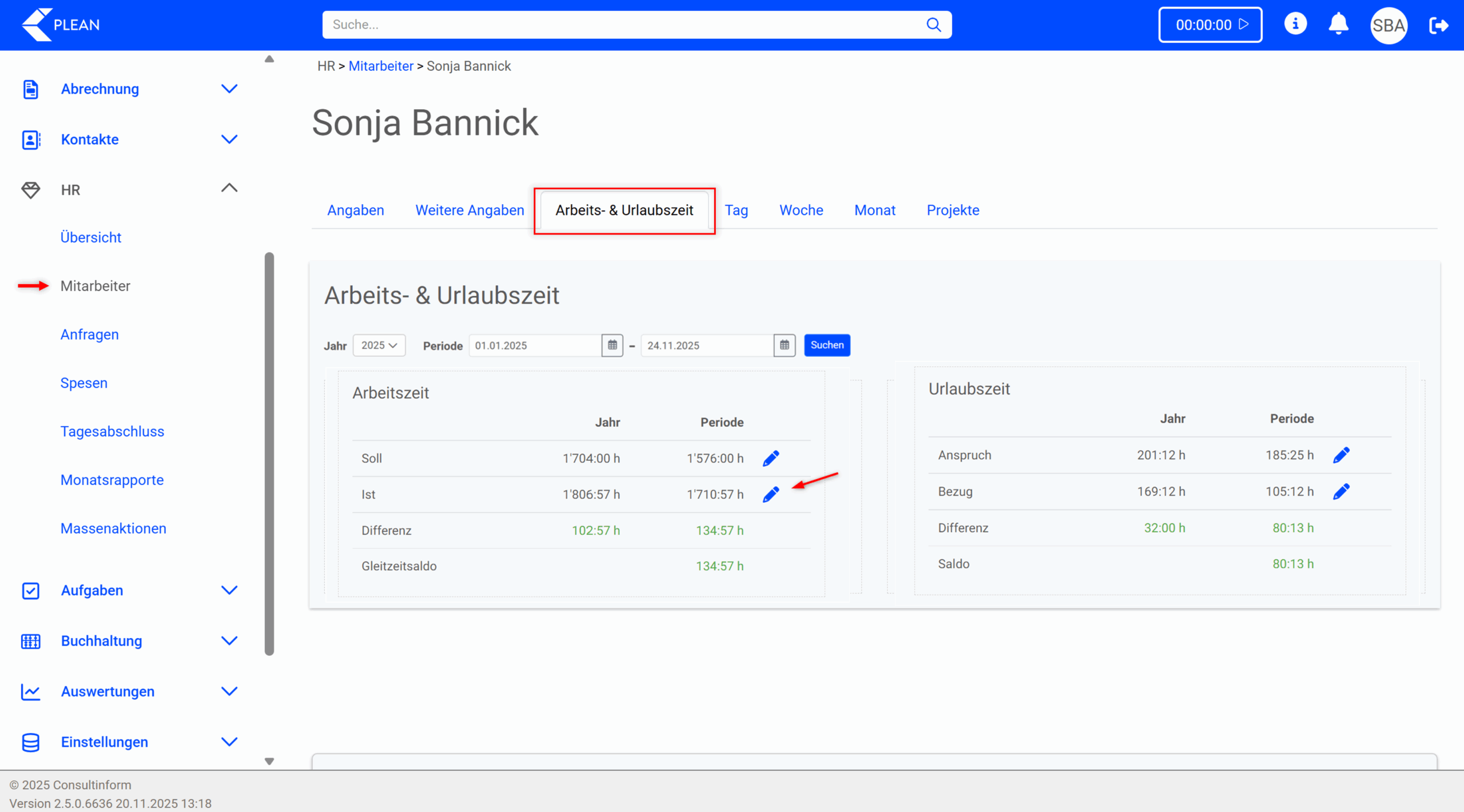1464x812 pixels.
Task: Click the info icon in header
Action: (x=1295, y=25)
